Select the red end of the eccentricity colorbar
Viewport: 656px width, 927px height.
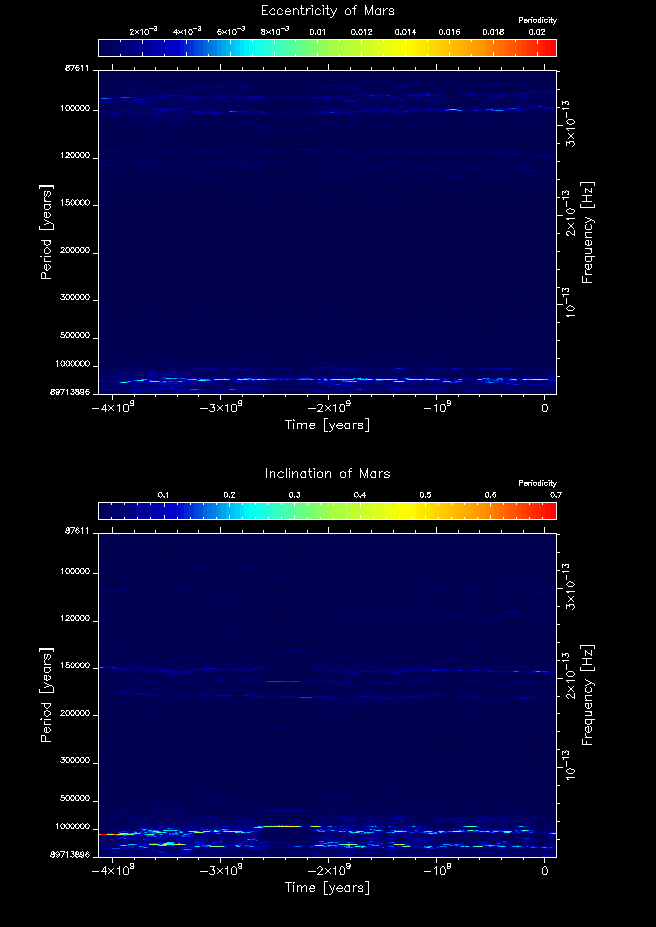click(550, 48)
